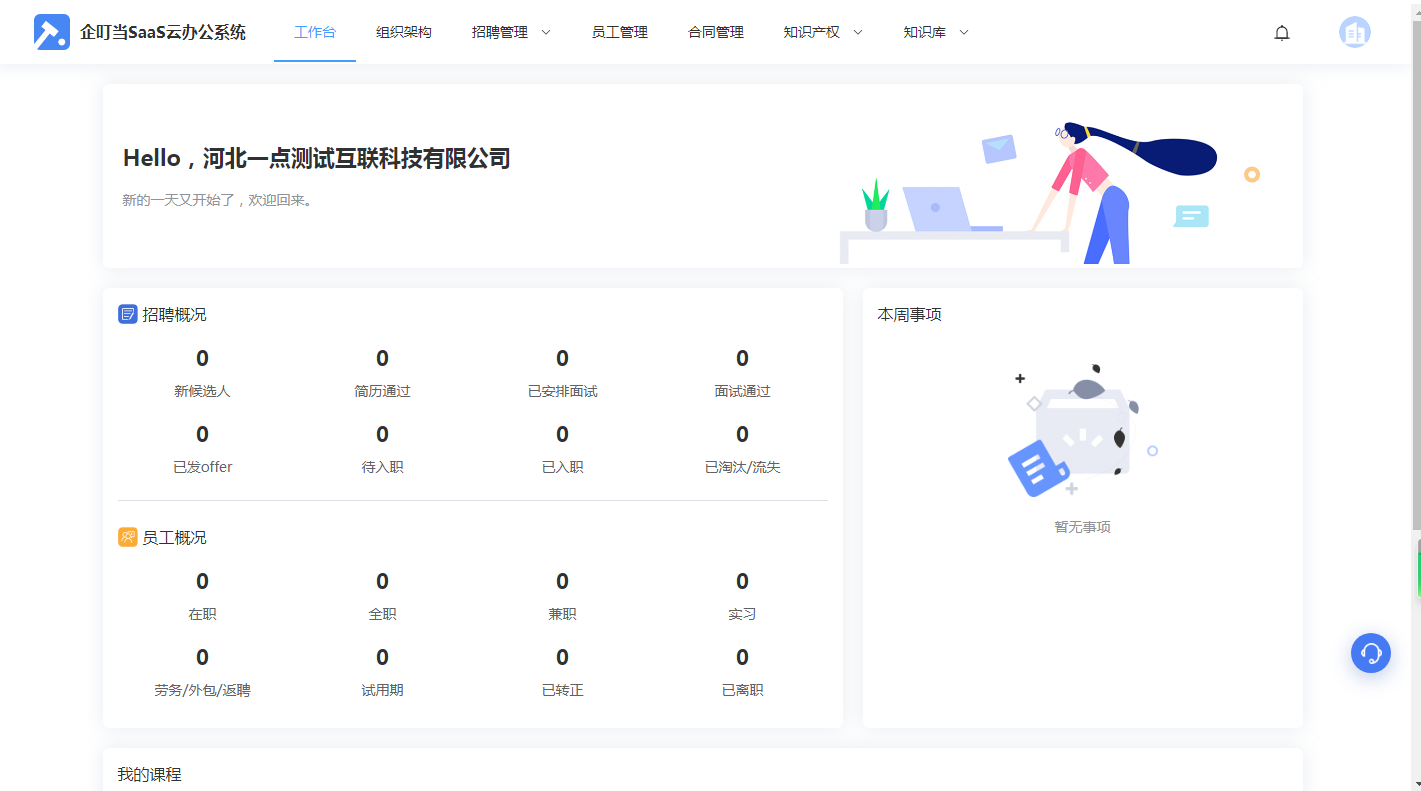Click the 员工概况 heading text
The height and width of the screenshot is (791, 1421).
click(x=174, y=537)
